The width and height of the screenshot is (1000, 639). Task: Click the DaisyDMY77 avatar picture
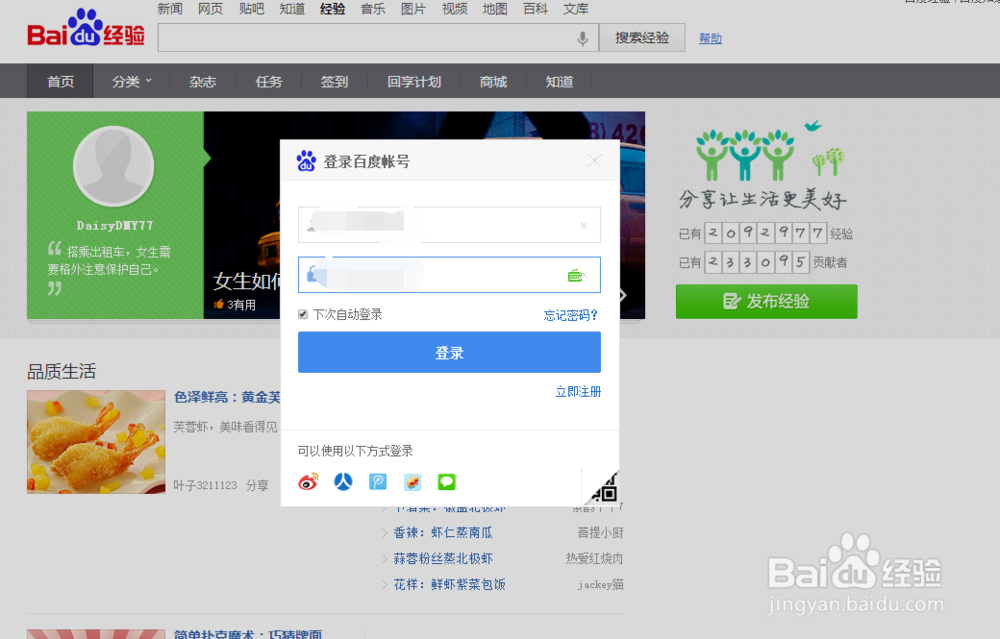coord(114,166)
